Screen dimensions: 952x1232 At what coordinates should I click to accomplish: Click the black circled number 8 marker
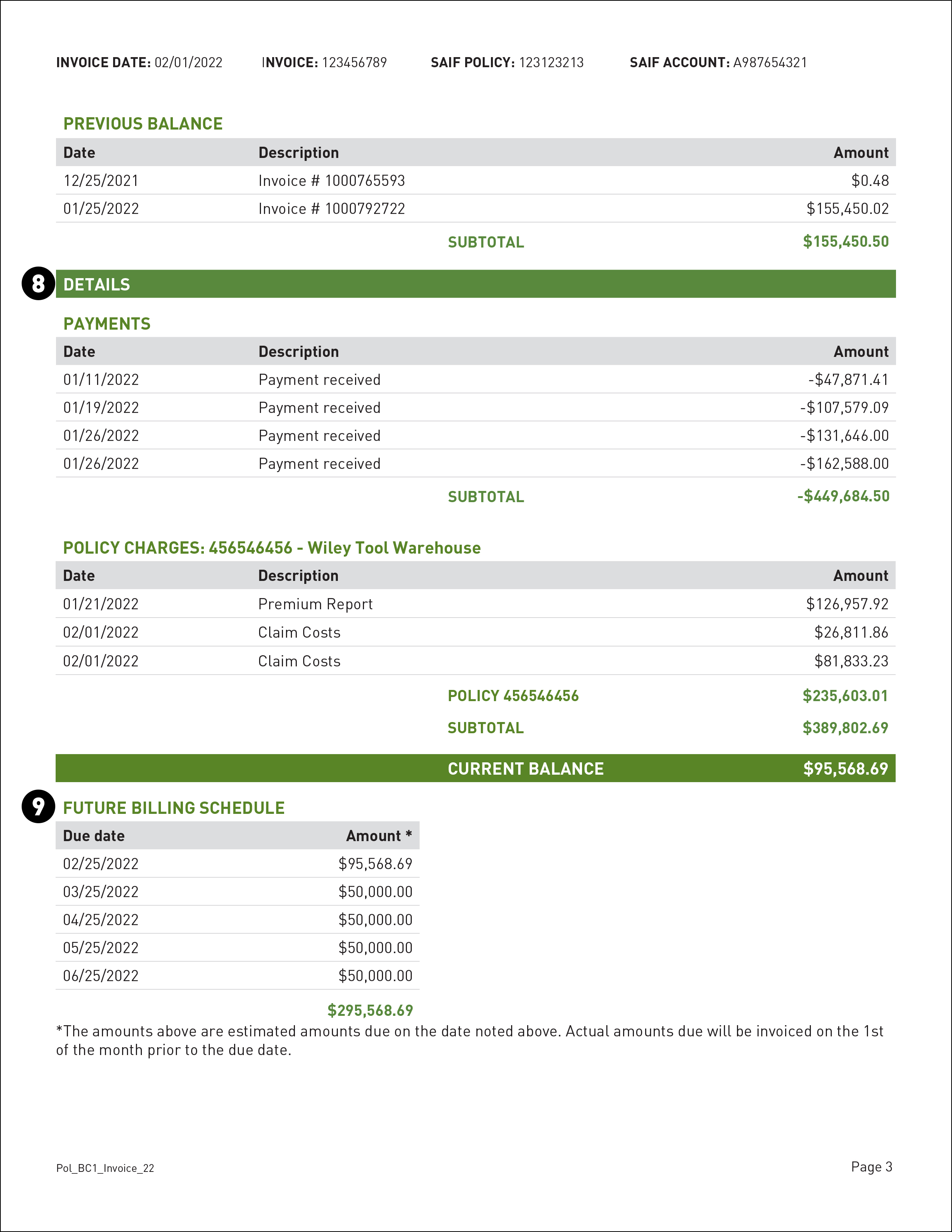38,284
